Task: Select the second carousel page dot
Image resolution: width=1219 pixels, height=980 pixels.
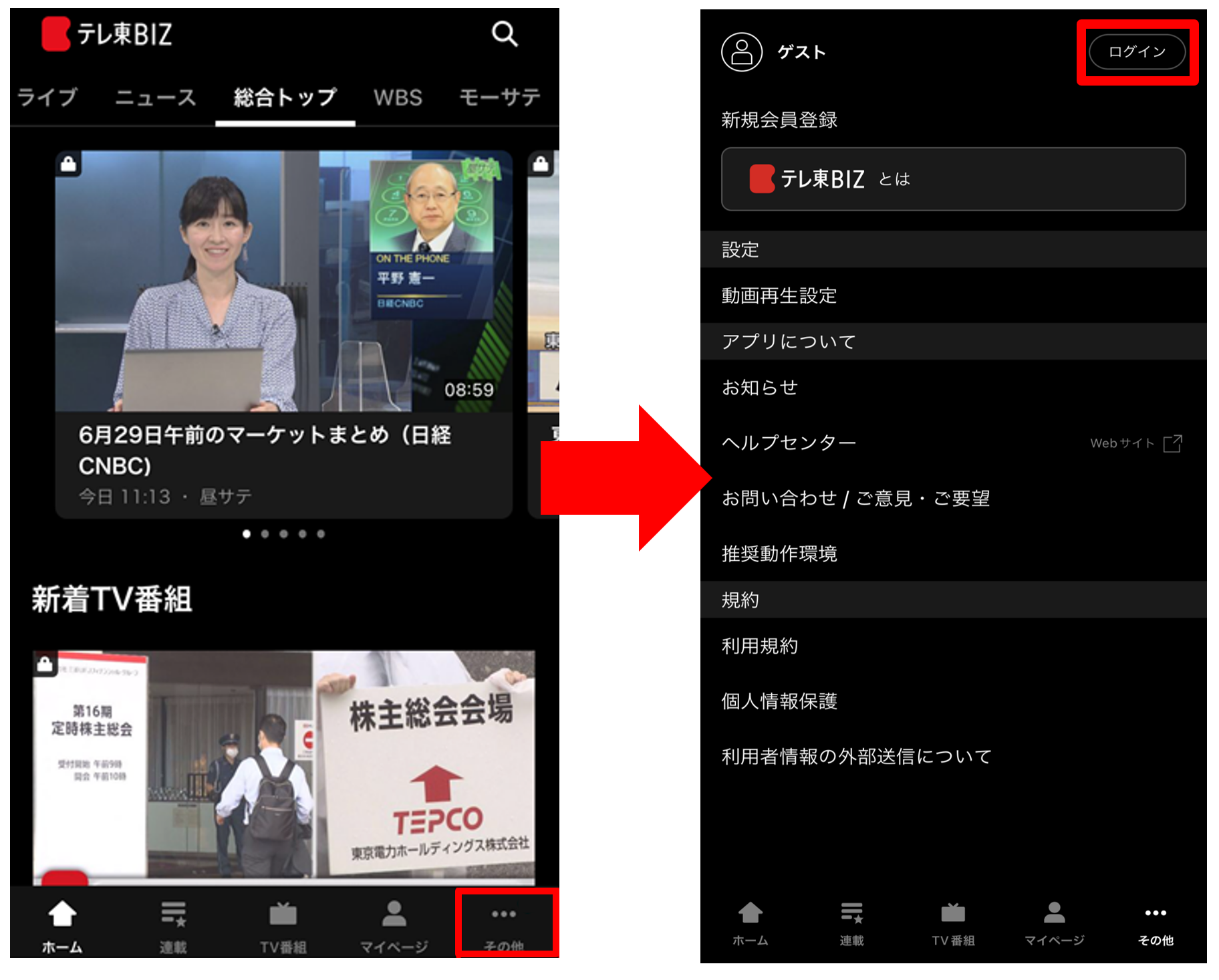Action: click(265, 533)
